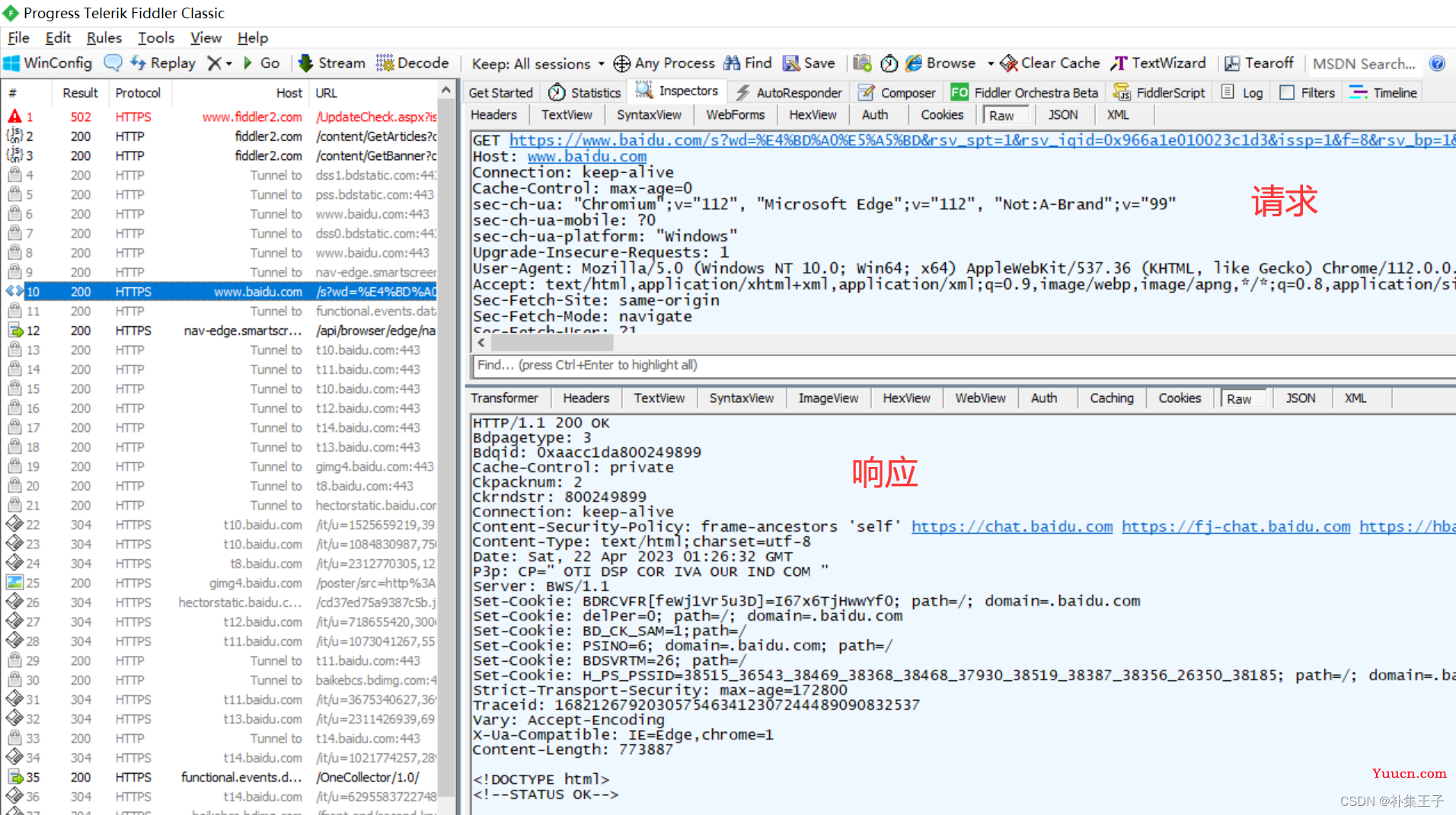Screen dimensions: 1456x815
Task: Select session 35 functional.events row icon
Action: (x=15, y=777)
